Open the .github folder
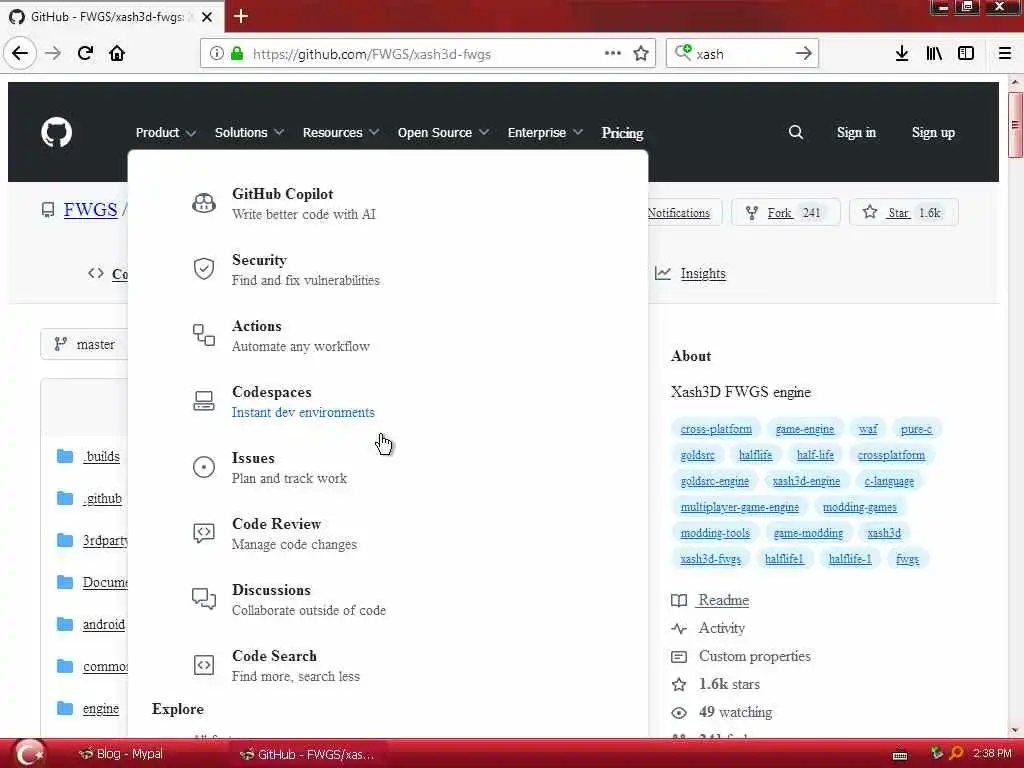The image size is (1024, 768). pyautogui.click(x=102, y=498)
